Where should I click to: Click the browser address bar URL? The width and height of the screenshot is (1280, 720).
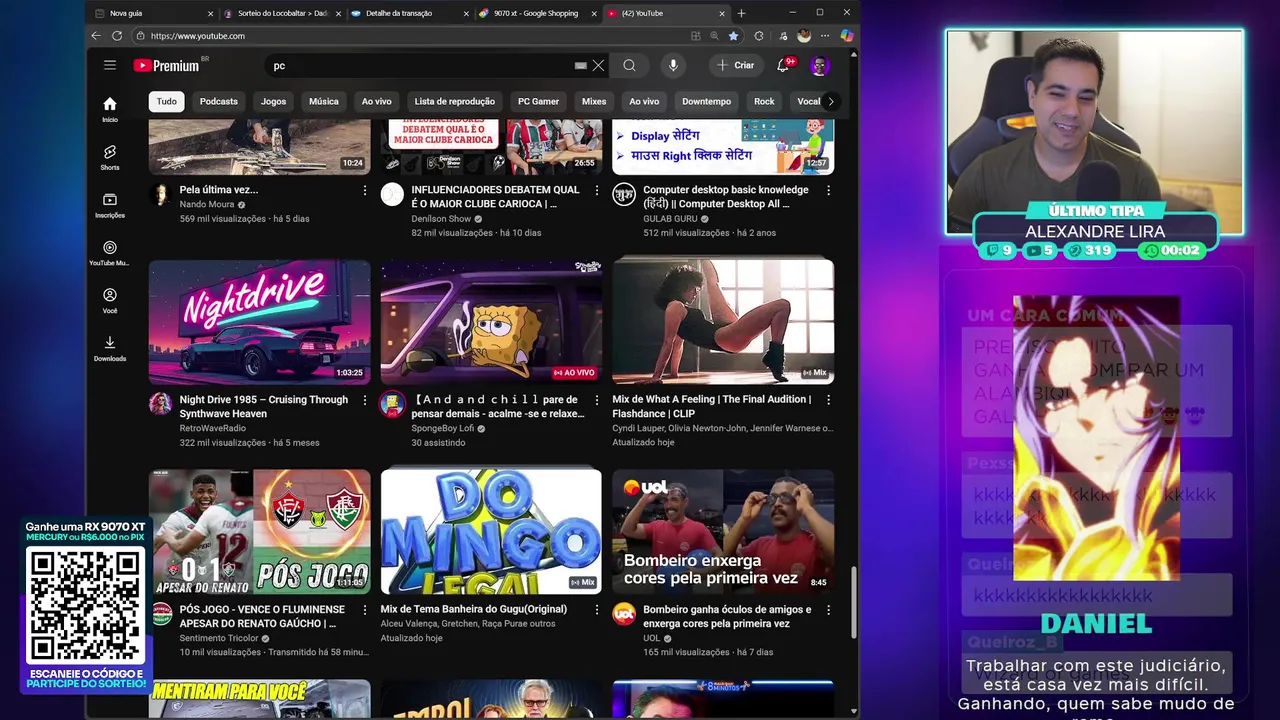pyautogui.click(x=198, y=35)
